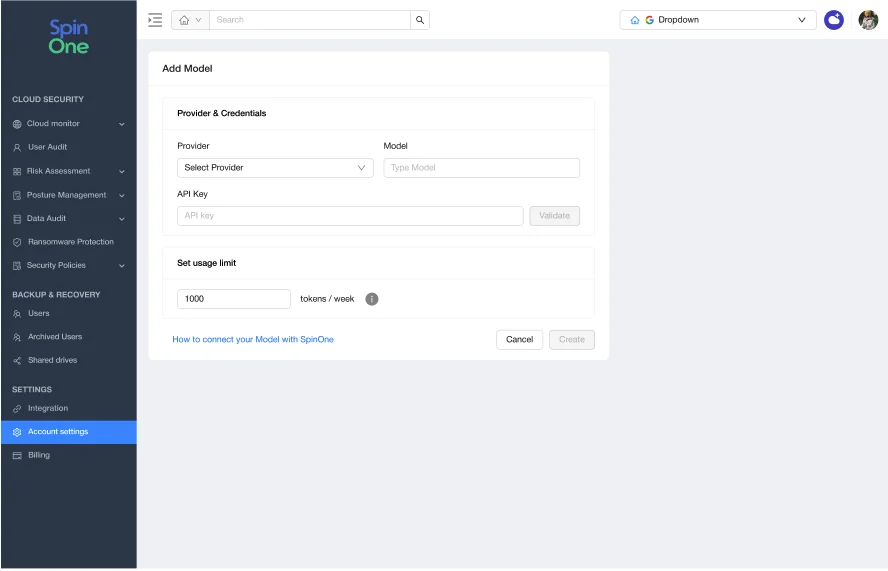Focus the Type Model input field
This screenshot has width=888, height=571.
click(481, 168)
